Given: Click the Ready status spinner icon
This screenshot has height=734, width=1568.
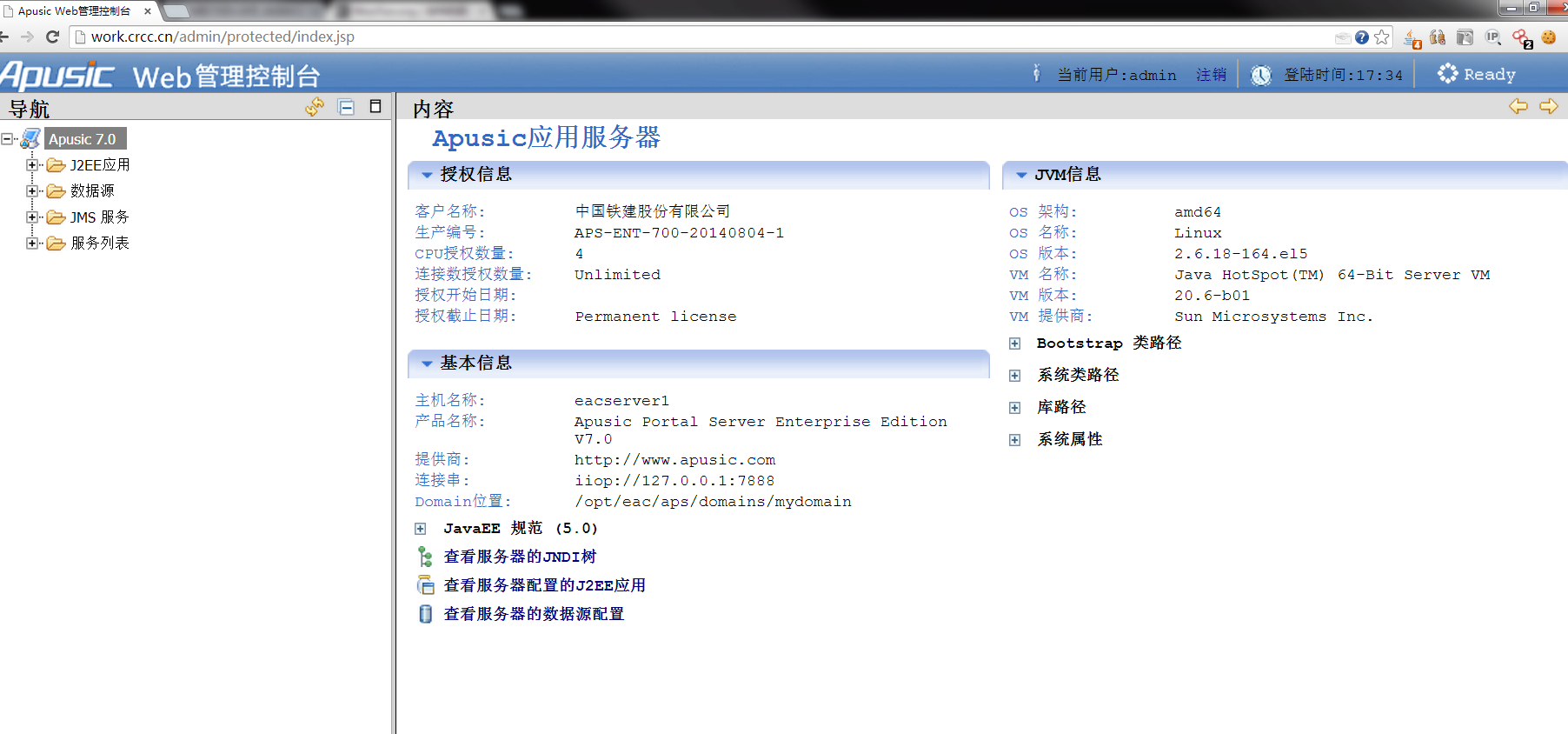Looking at the screenshot, I should 1447,74.
